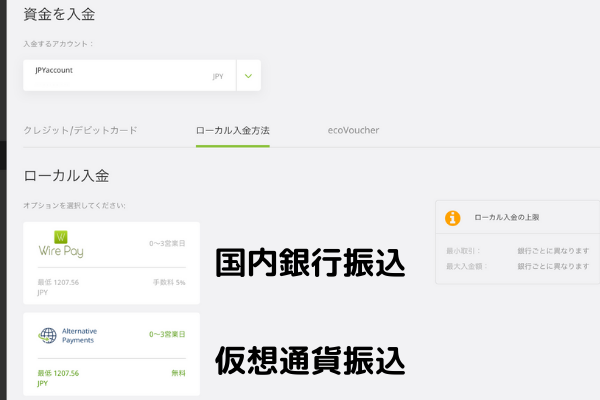Click Wire Pay 0~3営業日 processing time
This screenshot has width=600, height=400.
[x=169, y=242]
